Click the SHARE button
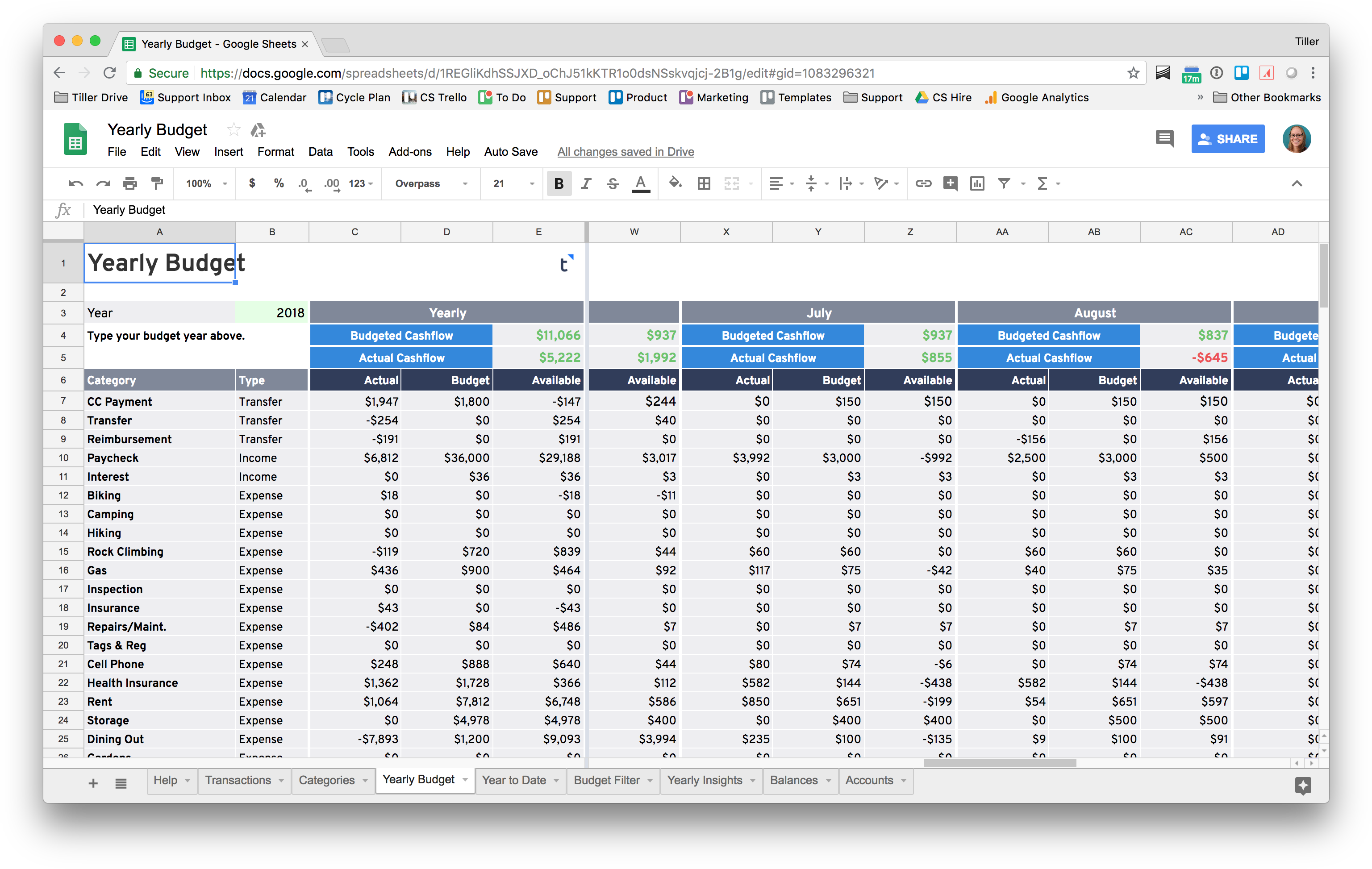Screen dimensions: 1372x869 pos(1228,138)
